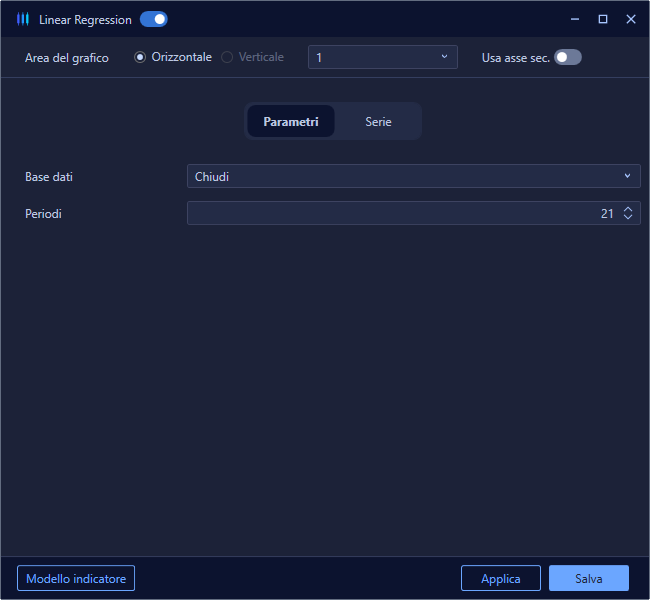Screen dimensions: 650x600
Task: Click the Linear Regression title text
Action: coord(85,20)
